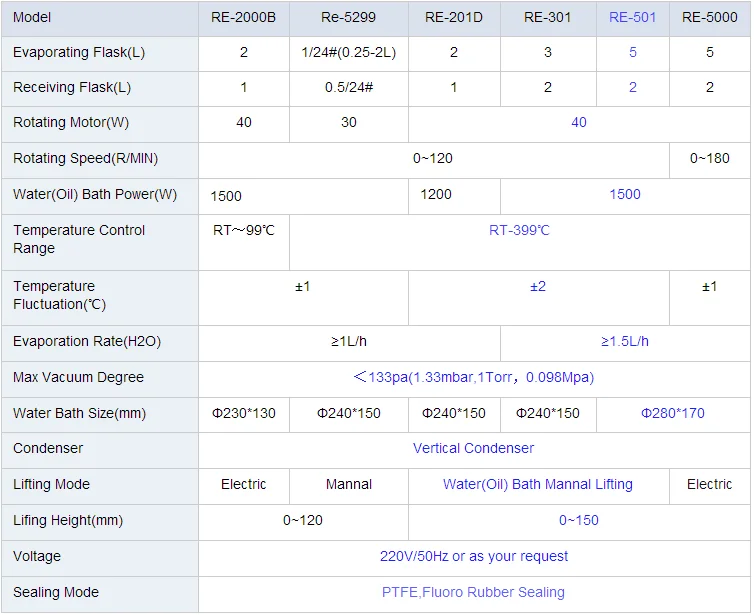Click the 220V/50Hz or as your request text
The height and width of the screenshot is (615, 754).
pos(473,556)
